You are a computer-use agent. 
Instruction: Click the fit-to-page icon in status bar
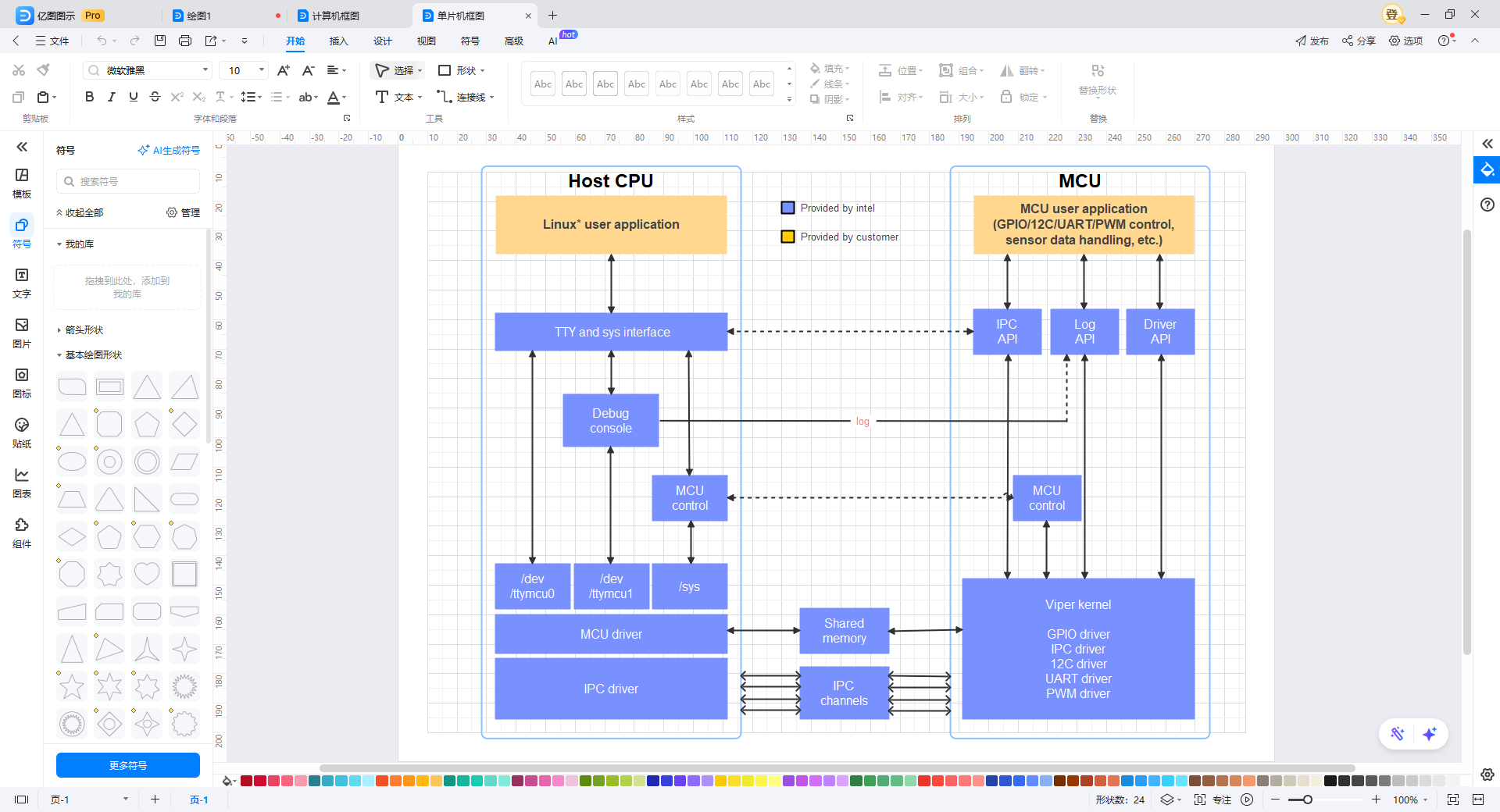coord(1452,800)
